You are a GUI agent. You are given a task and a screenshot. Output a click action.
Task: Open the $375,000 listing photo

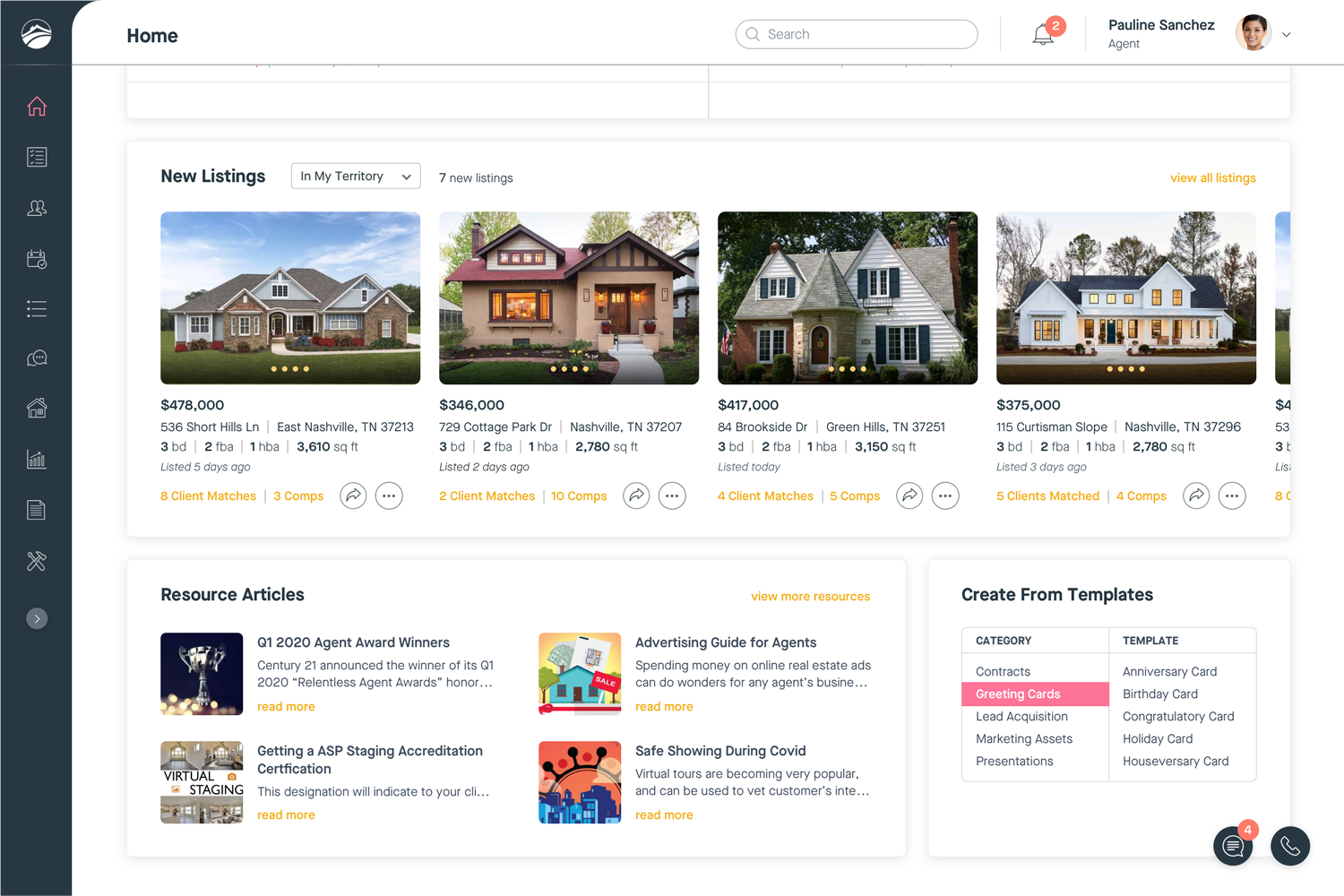point(1125,297)
